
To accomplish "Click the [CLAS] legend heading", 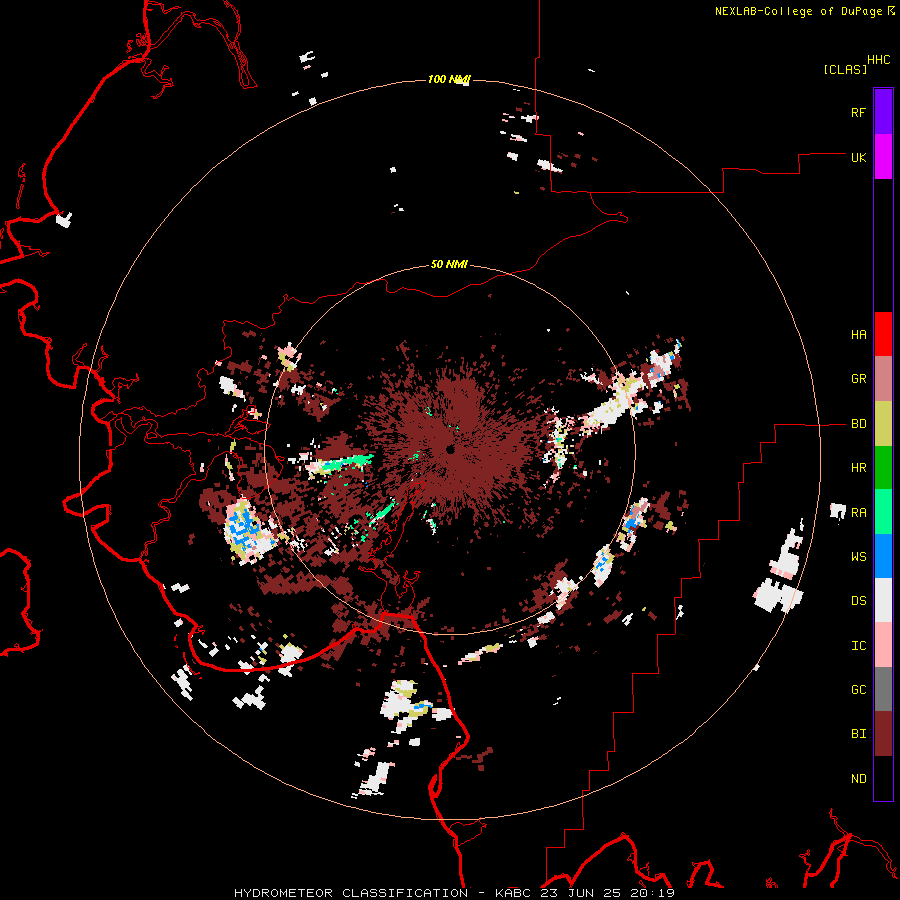I will [845, 69].
